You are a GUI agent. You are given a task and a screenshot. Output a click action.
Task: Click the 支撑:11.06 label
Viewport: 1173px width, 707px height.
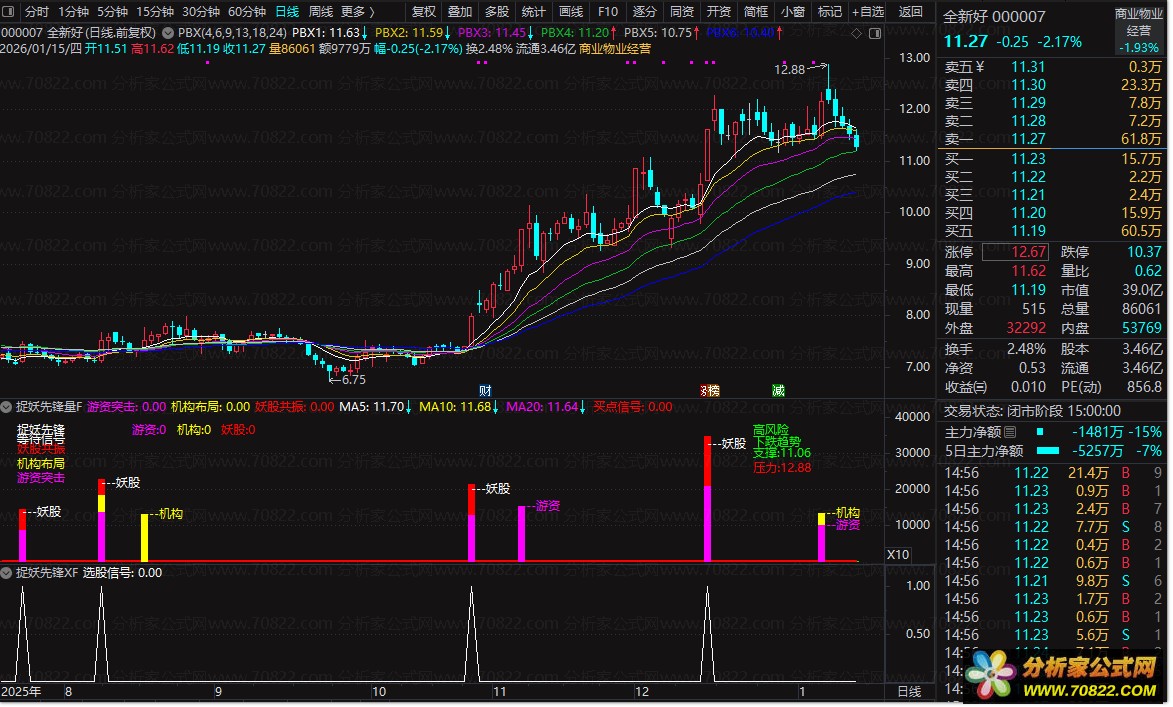pyautogui.click(x=782, y=453)
